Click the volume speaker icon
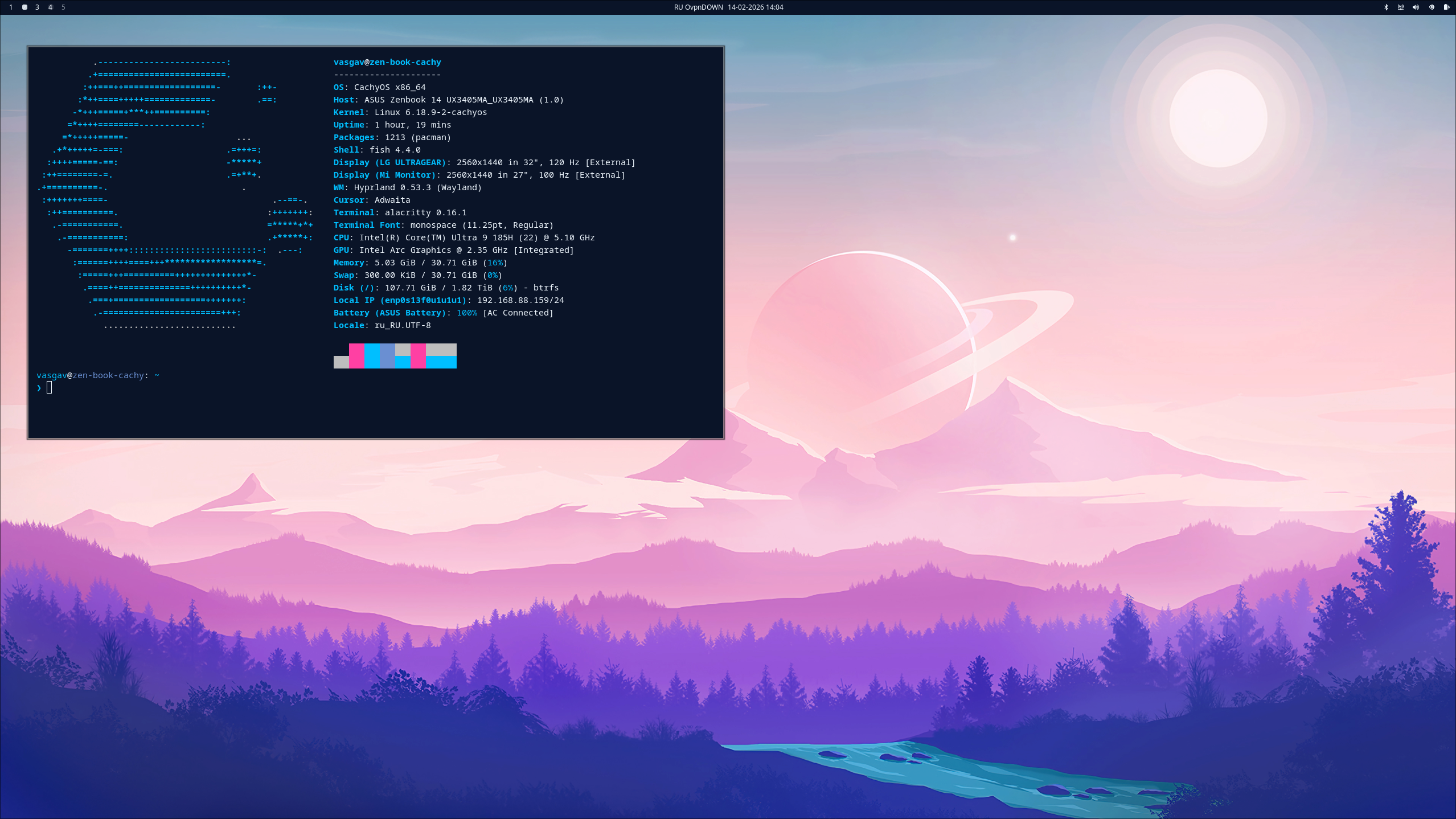 pyautogui.click(x=1416, y=7)
